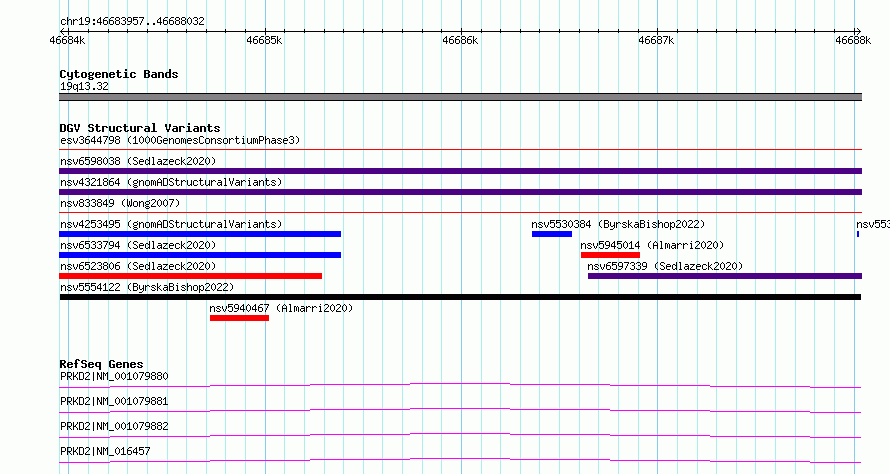Click the Cytogenetic Bands track title
This screenshot has height=474, width=890.
pos(119,74)
